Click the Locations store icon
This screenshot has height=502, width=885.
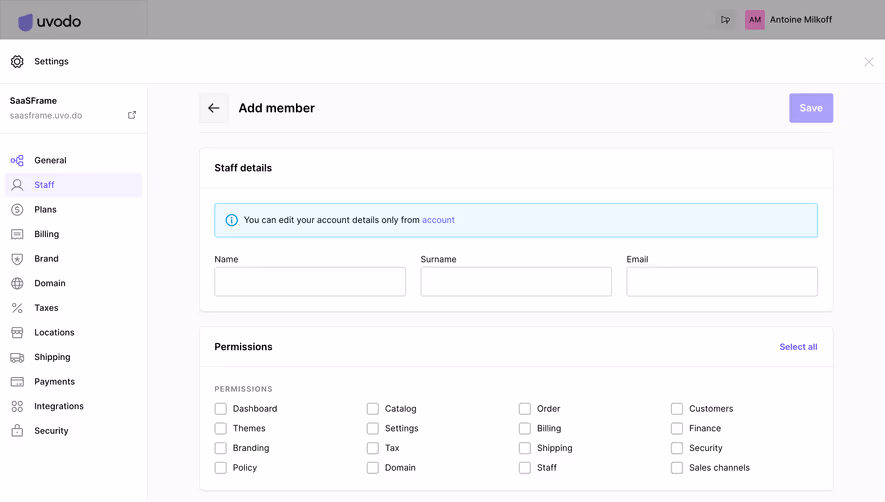17,332
